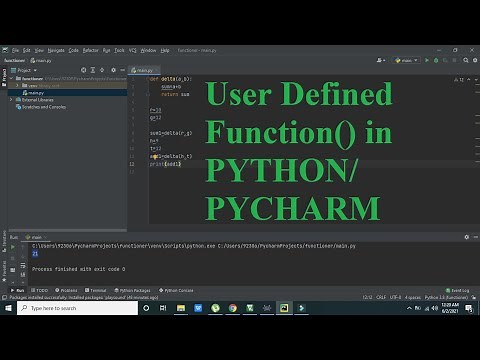Open IDE settings gear in top toolbar
The height and width of the screenshot is (360, 480).
click(x=475, y=60)
